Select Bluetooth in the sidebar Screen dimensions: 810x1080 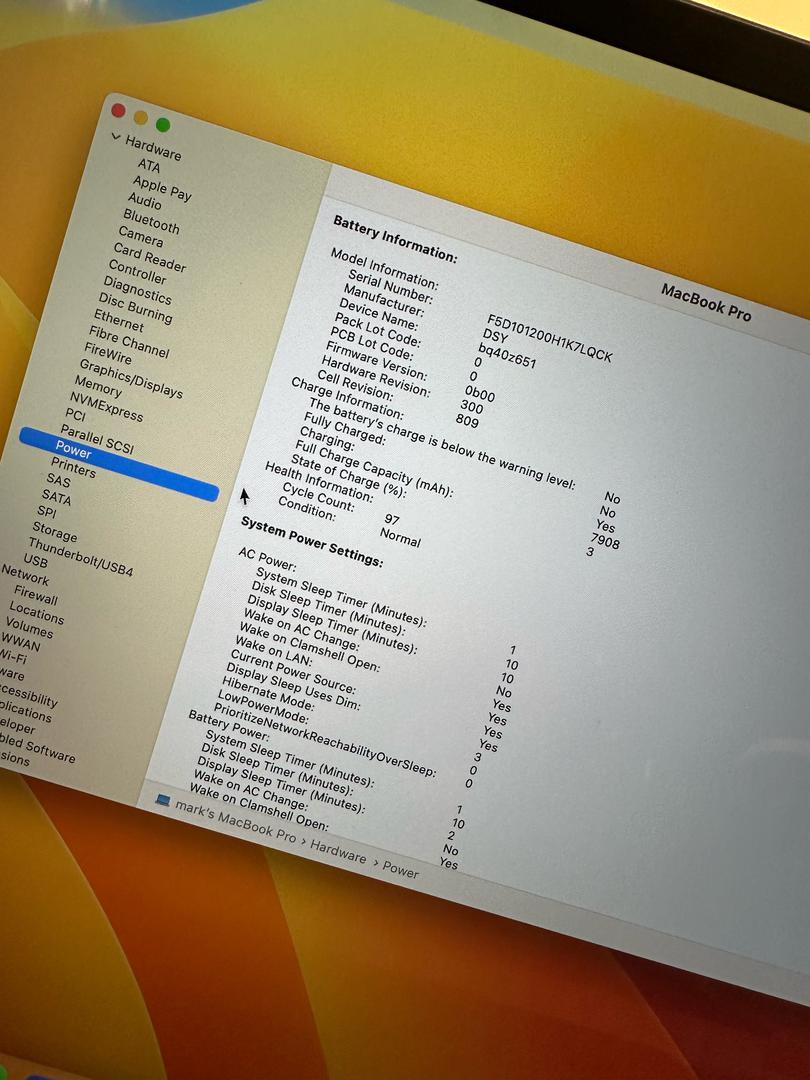pos(151,221)
